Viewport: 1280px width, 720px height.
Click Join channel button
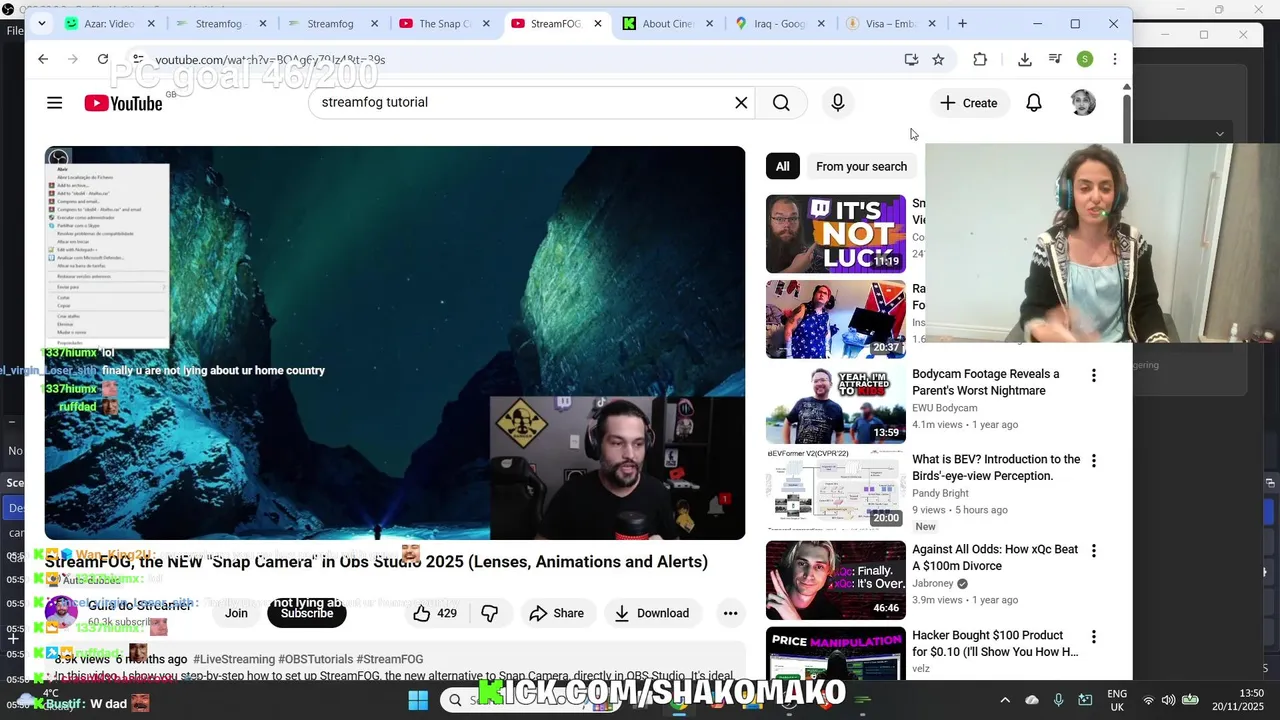[x=236, y=613]
